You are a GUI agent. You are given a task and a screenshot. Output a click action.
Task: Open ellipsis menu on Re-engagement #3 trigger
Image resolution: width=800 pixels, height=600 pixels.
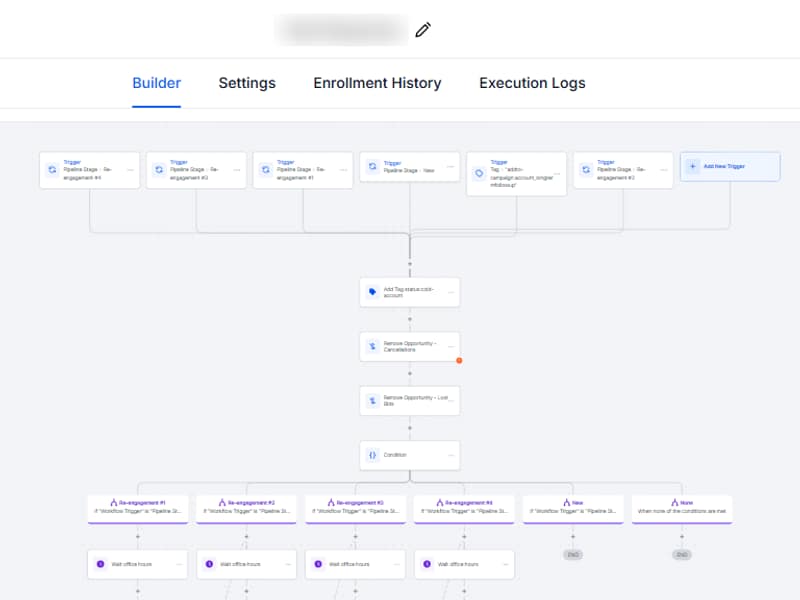237,170
